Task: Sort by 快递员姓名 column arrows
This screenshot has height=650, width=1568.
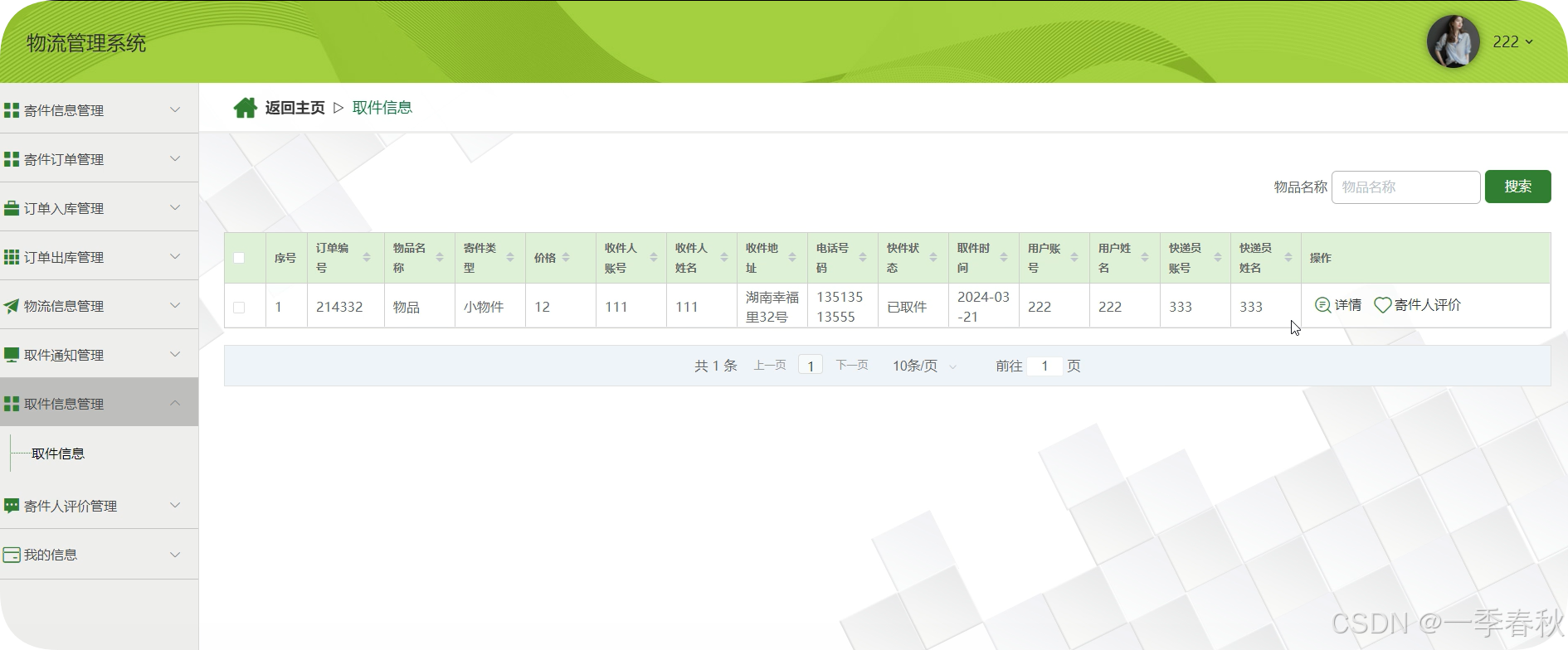Action: (x=1288, y=258)
